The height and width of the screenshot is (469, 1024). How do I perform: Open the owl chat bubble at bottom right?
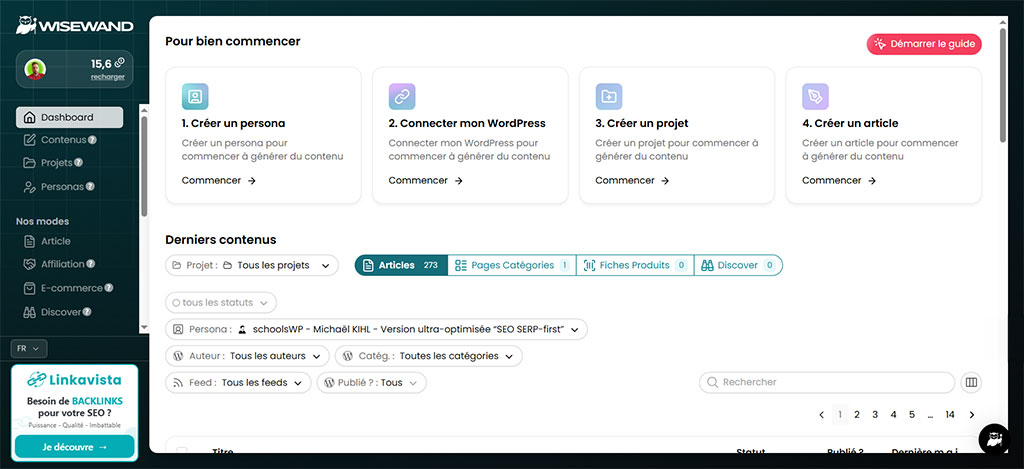click(994, 440)
